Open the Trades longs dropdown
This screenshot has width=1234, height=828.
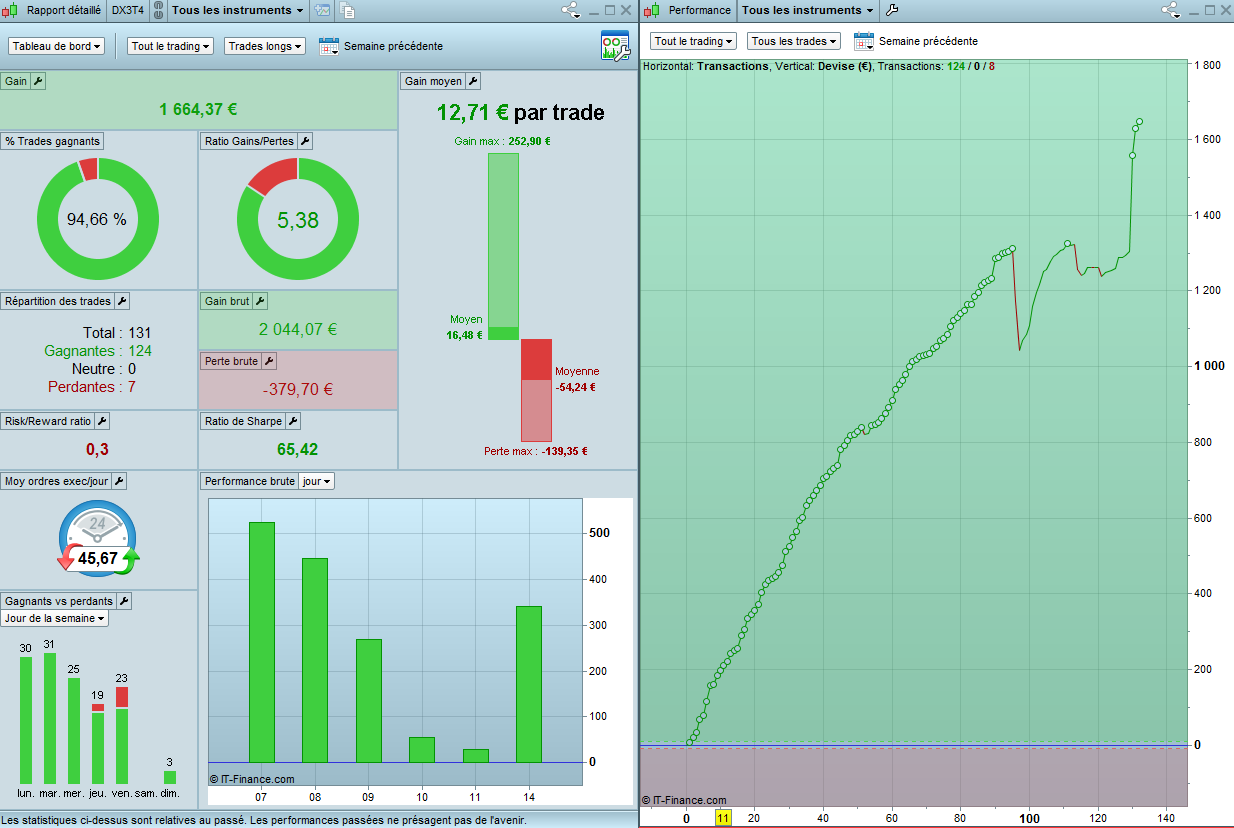[265, 46]
